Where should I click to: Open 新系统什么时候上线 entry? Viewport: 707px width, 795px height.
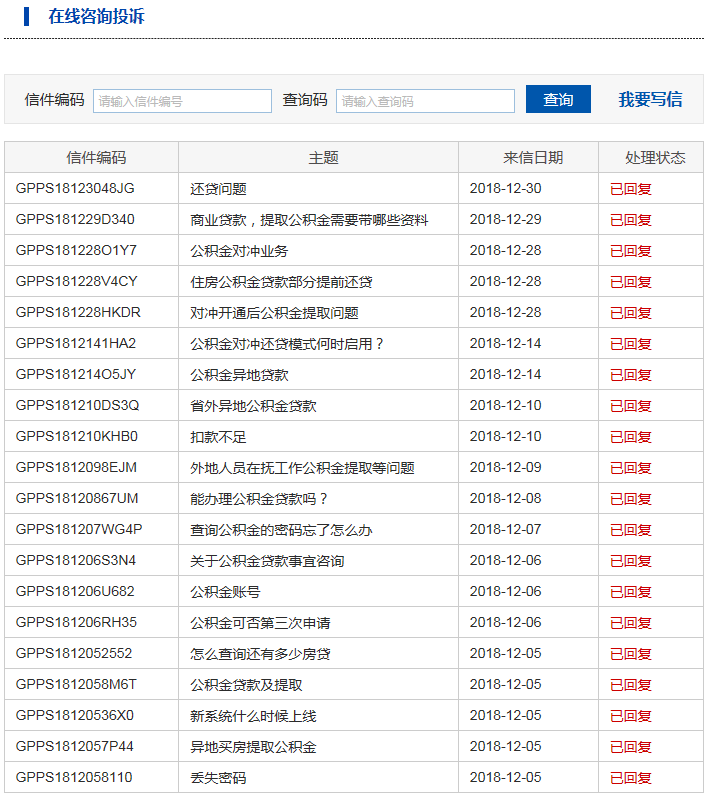[x=253, y=715]
